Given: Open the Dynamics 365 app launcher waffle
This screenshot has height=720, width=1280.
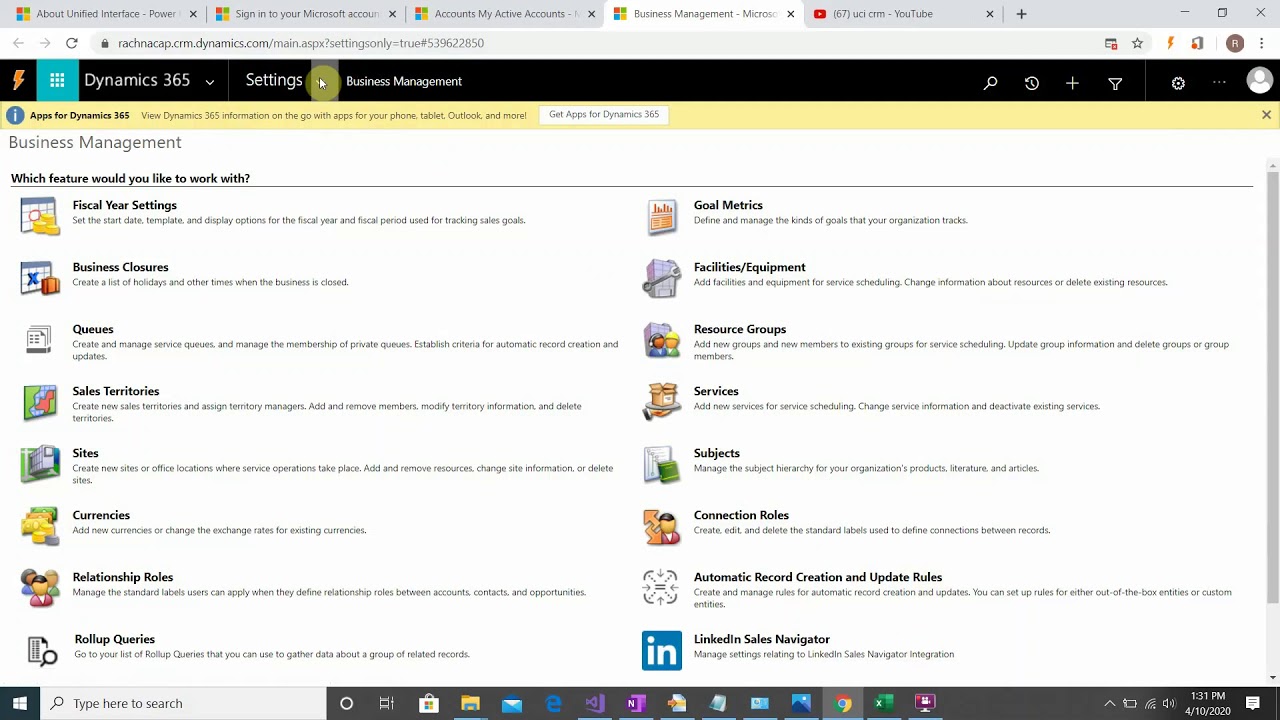Looking at the screenshot, I should (57, 81).
